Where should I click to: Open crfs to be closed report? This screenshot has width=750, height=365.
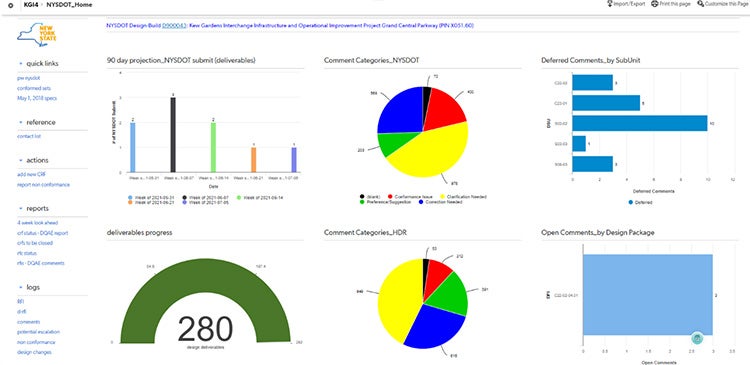35,243
